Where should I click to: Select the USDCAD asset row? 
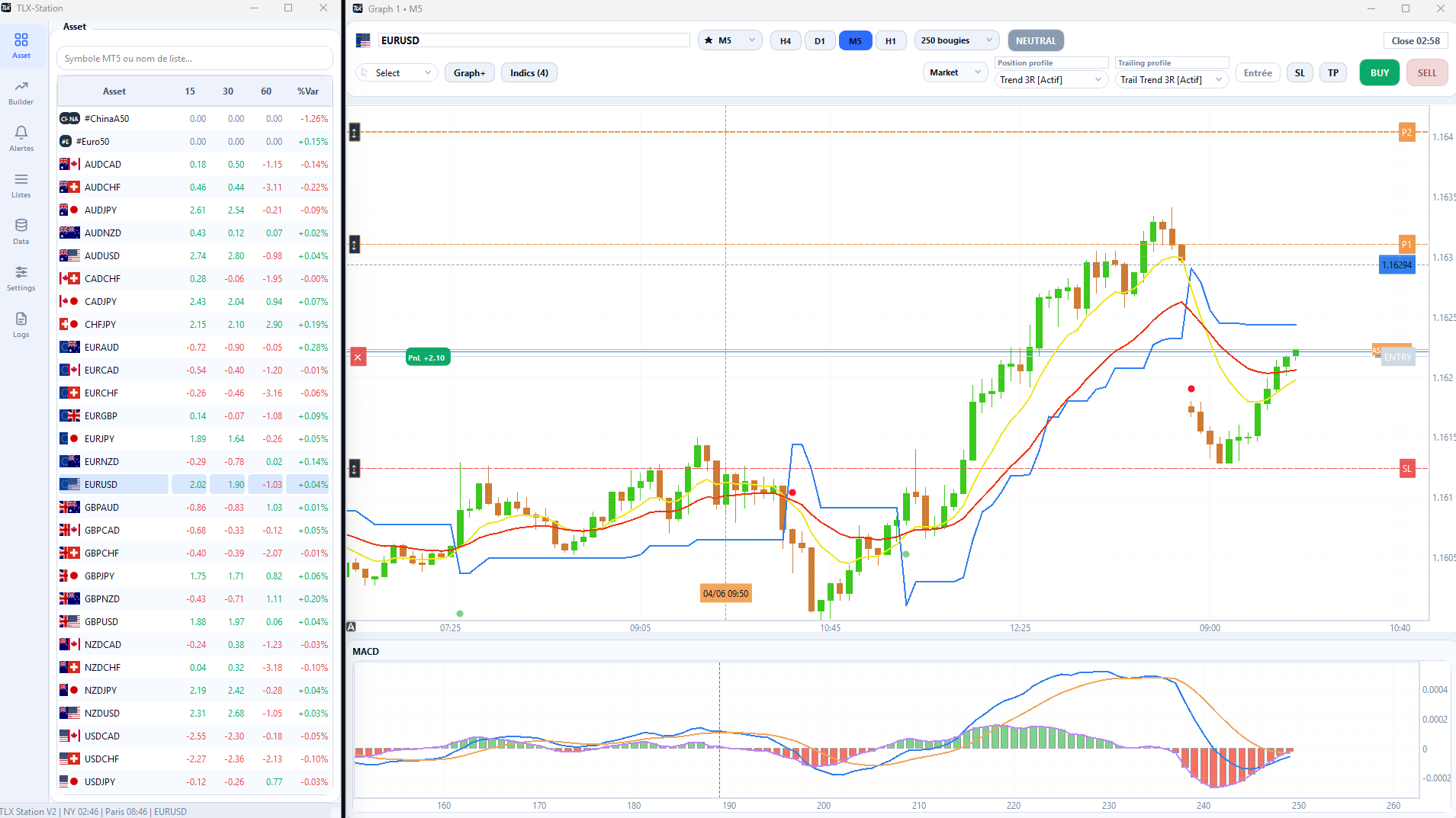[194, 736]
